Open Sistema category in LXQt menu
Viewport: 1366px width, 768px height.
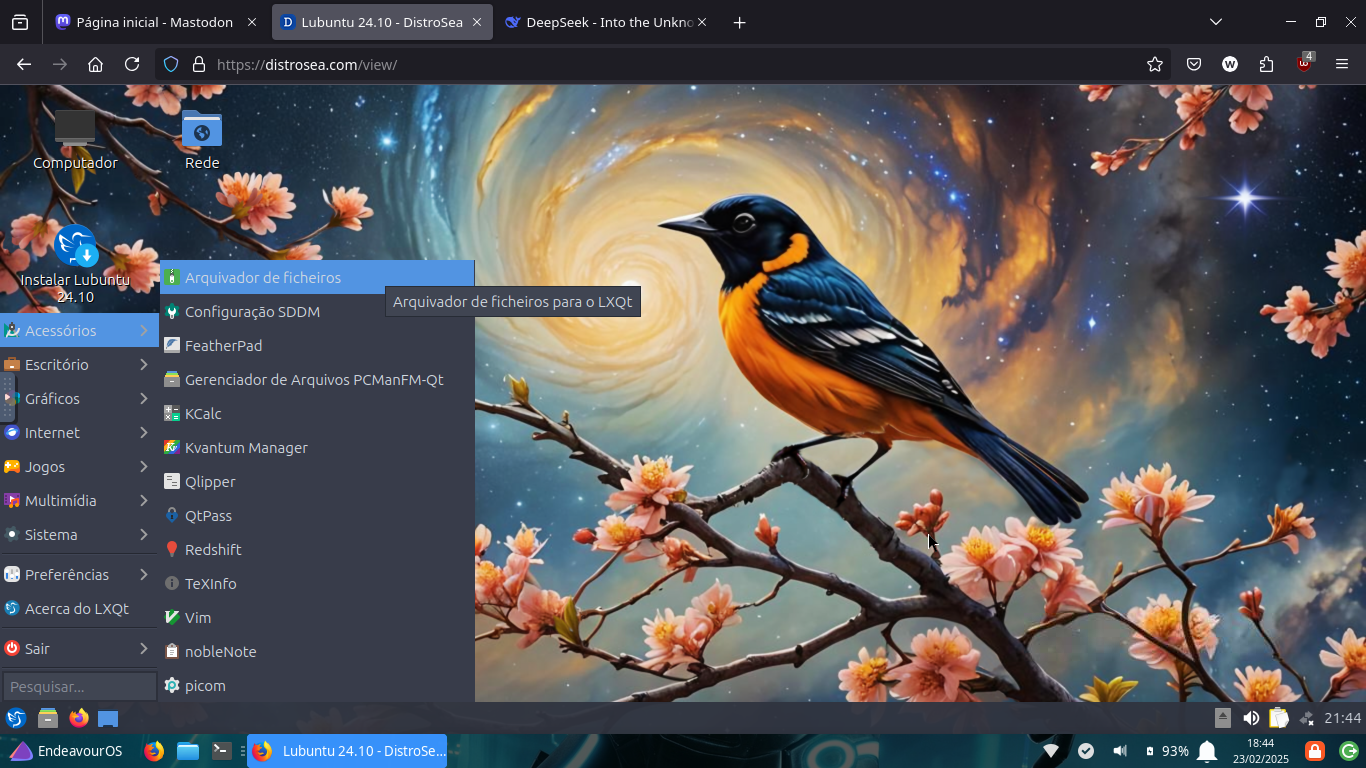click(x=79, y=535)
